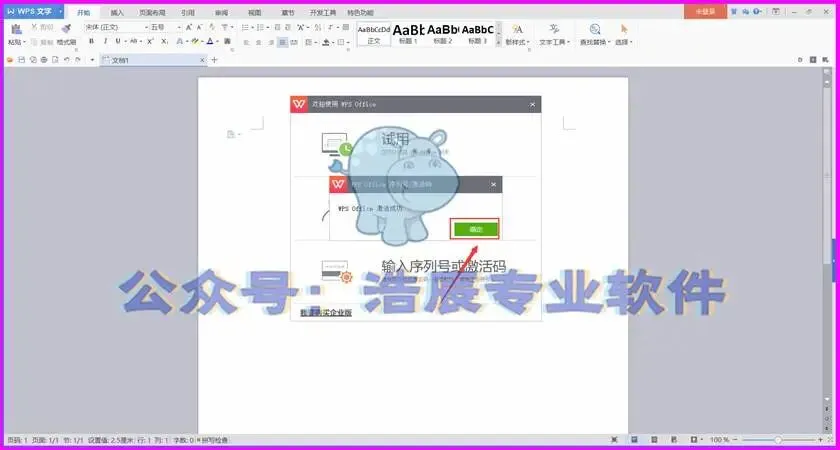This screenshot has width=840, height=450.
Task: Click the increase font size icon
Action: click(x=189, y=27)
